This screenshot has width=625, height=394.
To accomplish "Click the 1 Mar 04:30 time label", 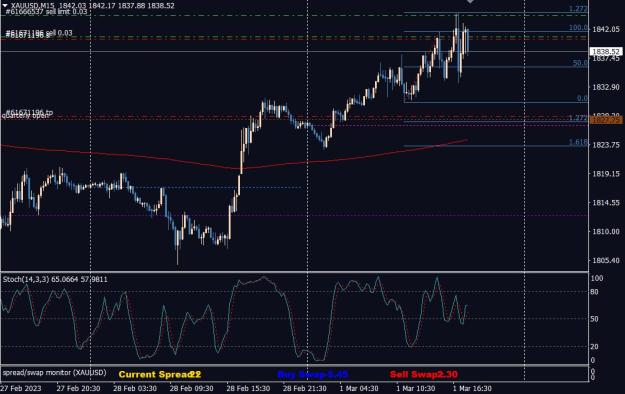I will pos(359,388).
